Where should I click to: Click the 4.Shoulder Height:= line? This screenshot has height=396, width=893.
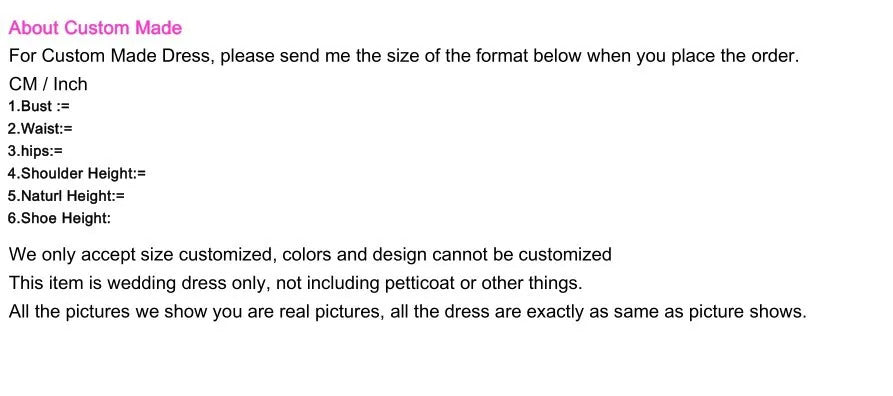[77, 173]
